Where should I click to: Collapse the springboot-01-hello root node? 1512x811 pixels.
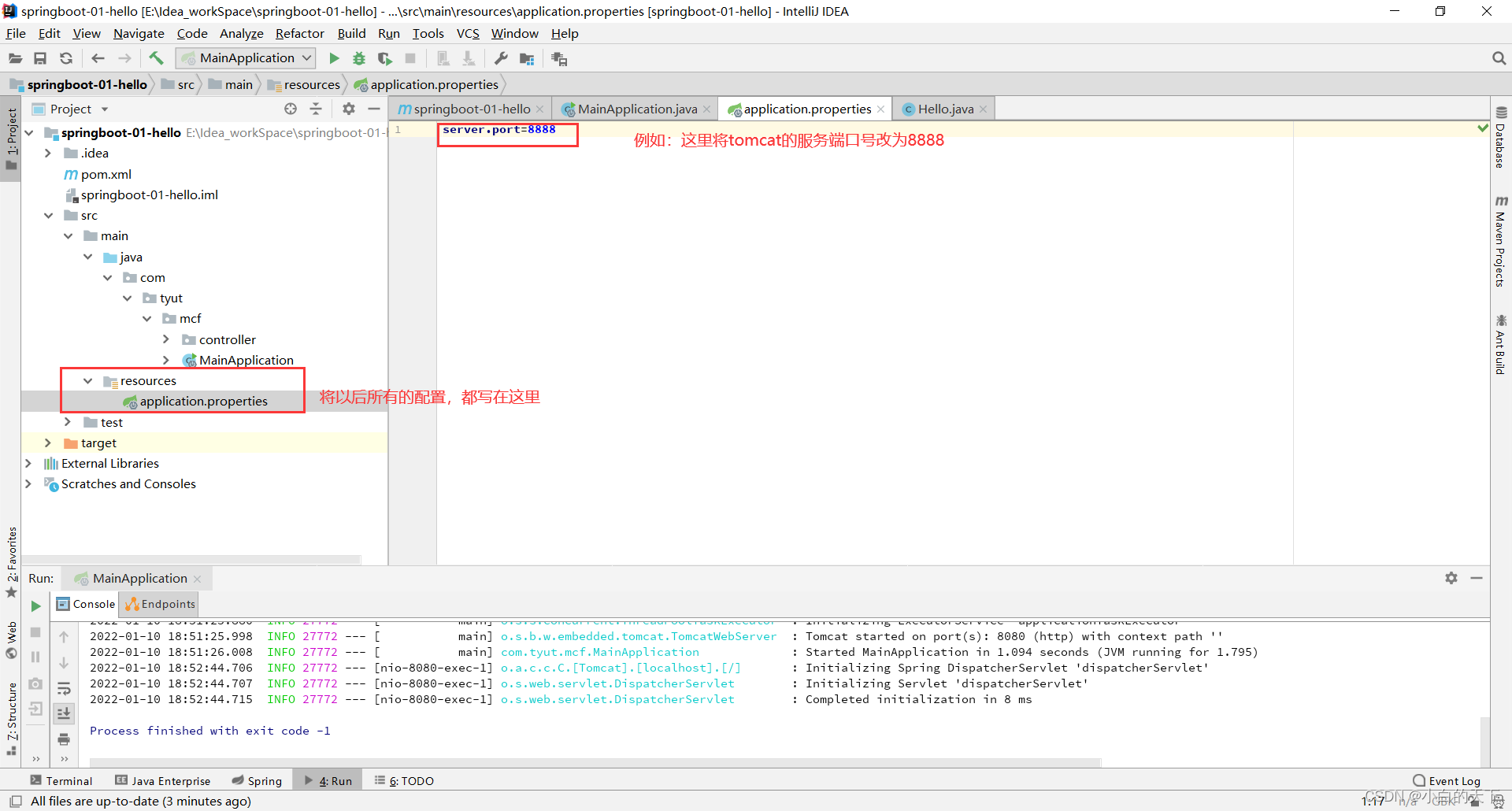tap(29, 132)
